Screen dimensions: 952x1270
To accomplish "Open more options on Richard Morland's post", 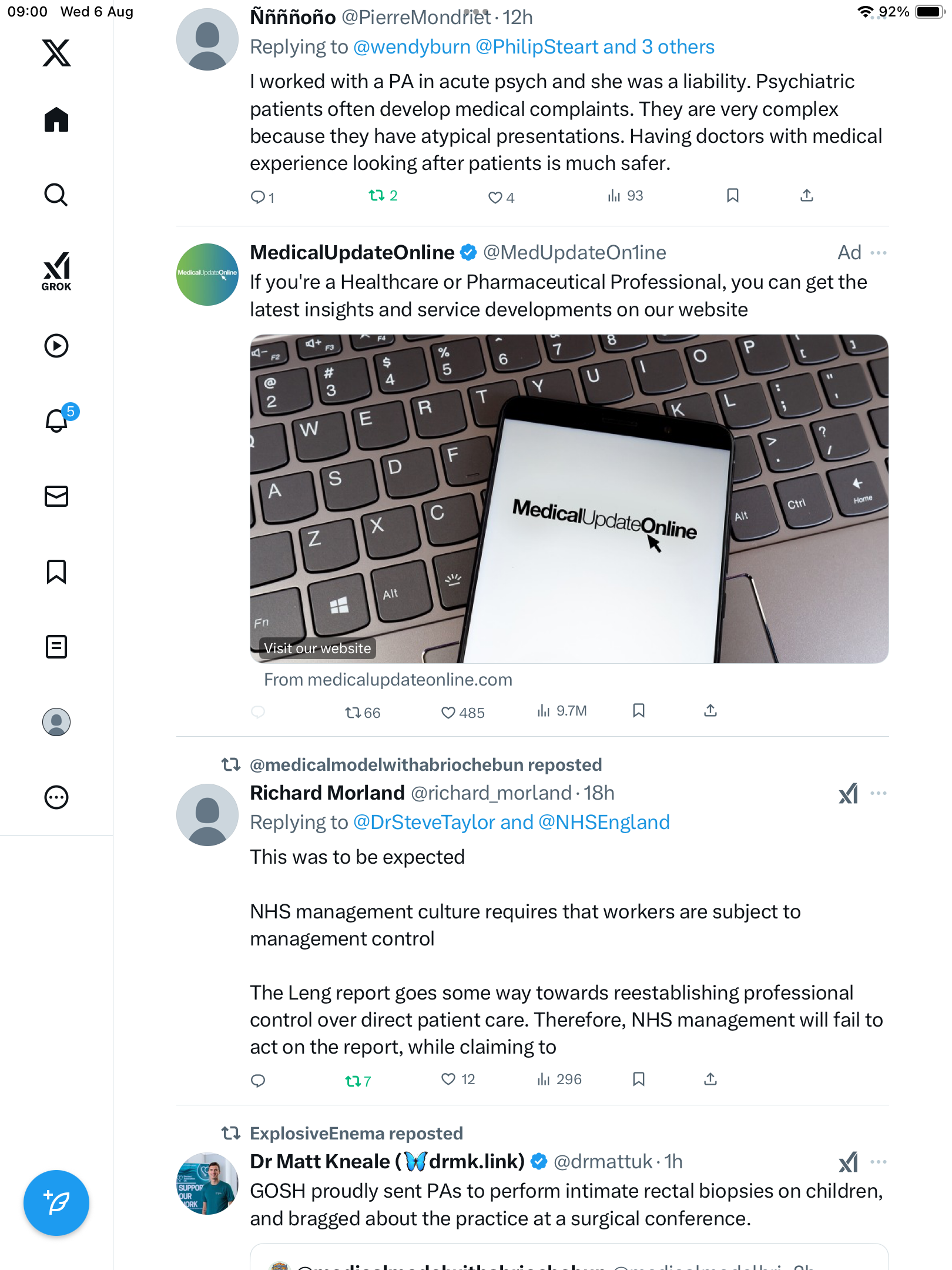I will pyautogui.click(x=879, y=793).
